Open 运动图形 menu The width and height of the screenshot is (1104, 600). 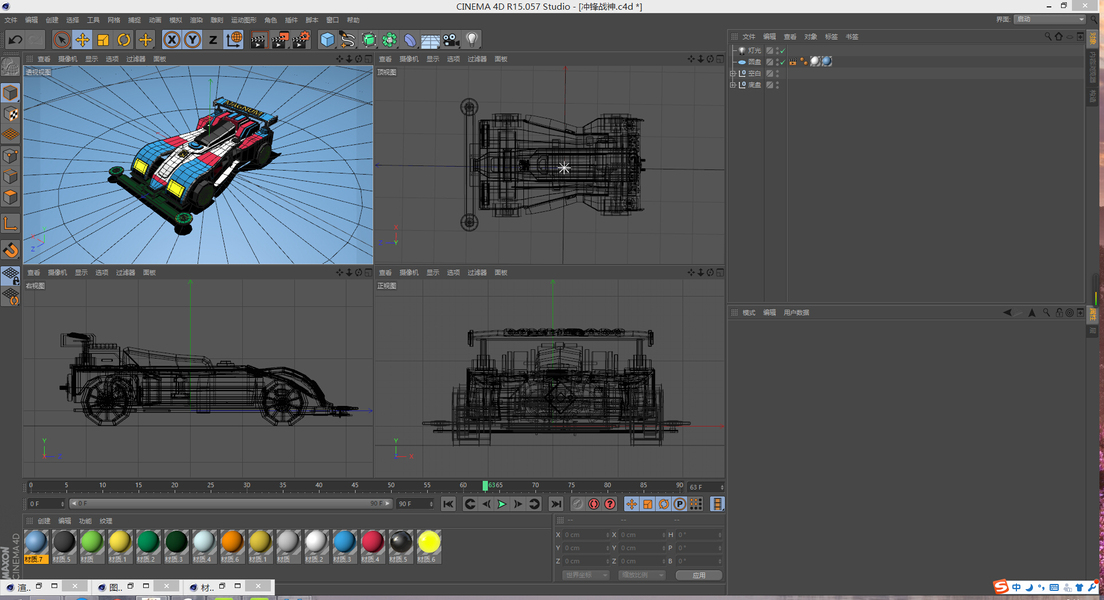click(244, 20)
